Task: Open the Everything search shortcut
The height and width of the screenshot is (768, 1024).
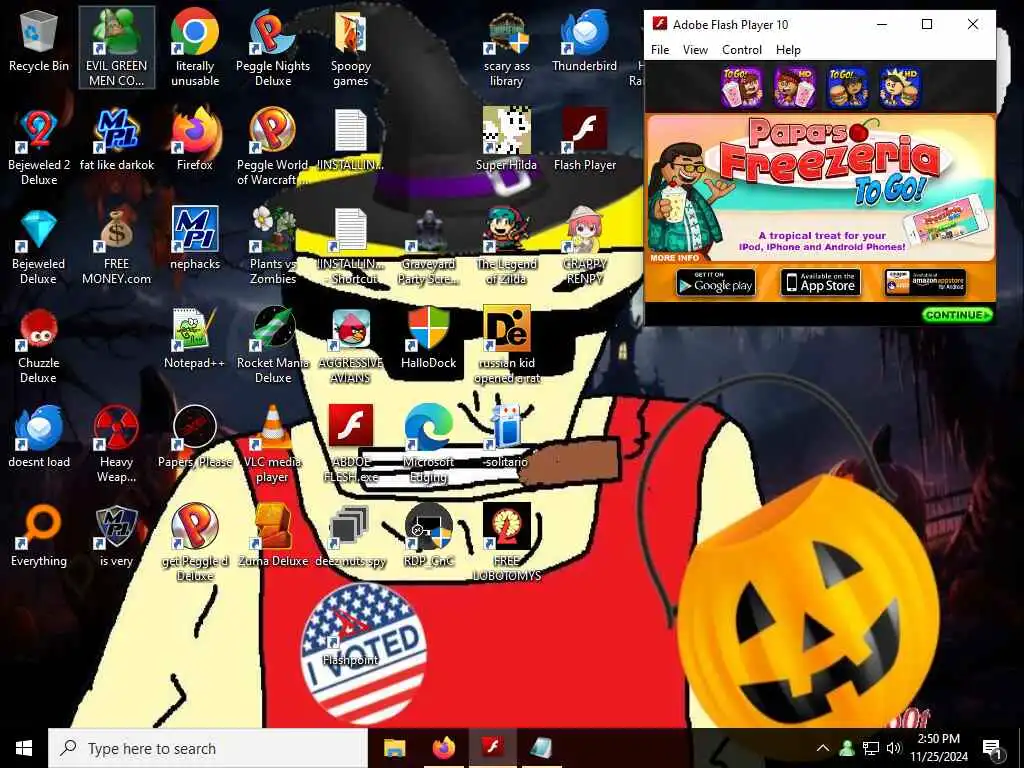Action: point(39,537)
